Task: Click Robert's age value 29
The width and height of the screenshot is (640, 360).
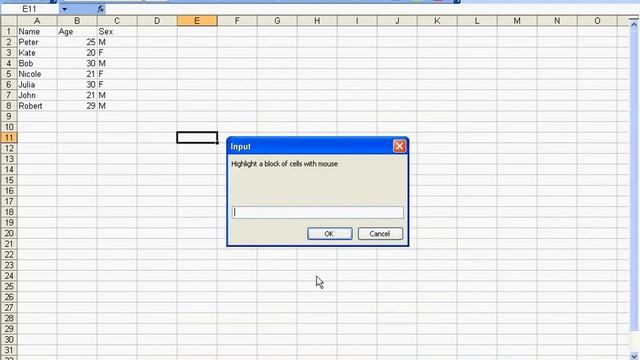Action: (77, 106)
